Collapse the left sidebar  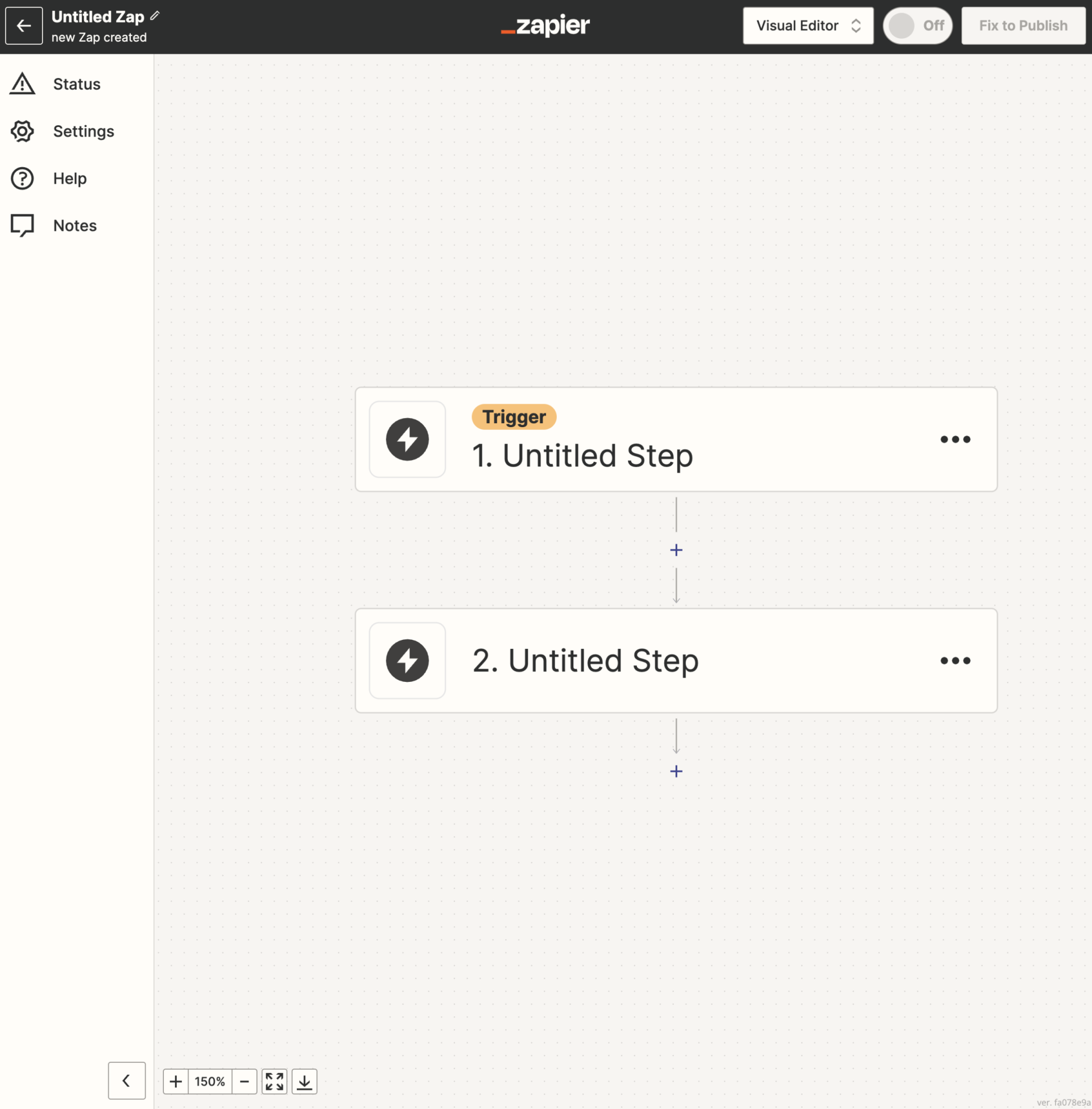point(126,1081)
